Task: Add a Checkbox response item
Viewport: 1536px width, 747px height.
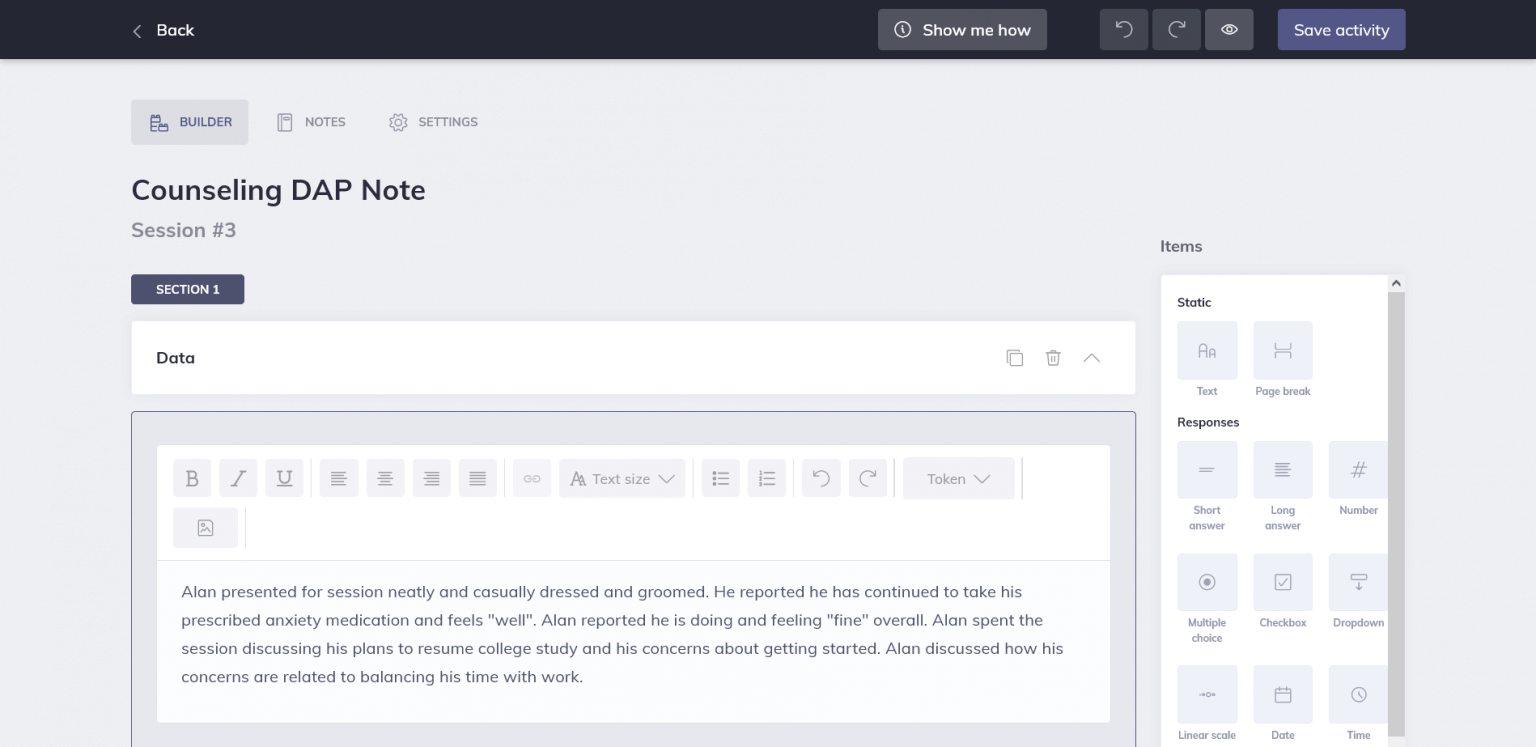Action: 1283,582
